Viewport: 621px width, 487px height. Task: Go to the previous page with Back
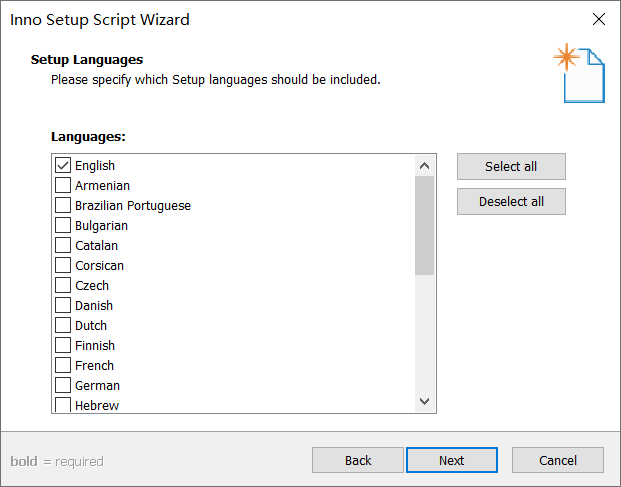tap(358, 460)
